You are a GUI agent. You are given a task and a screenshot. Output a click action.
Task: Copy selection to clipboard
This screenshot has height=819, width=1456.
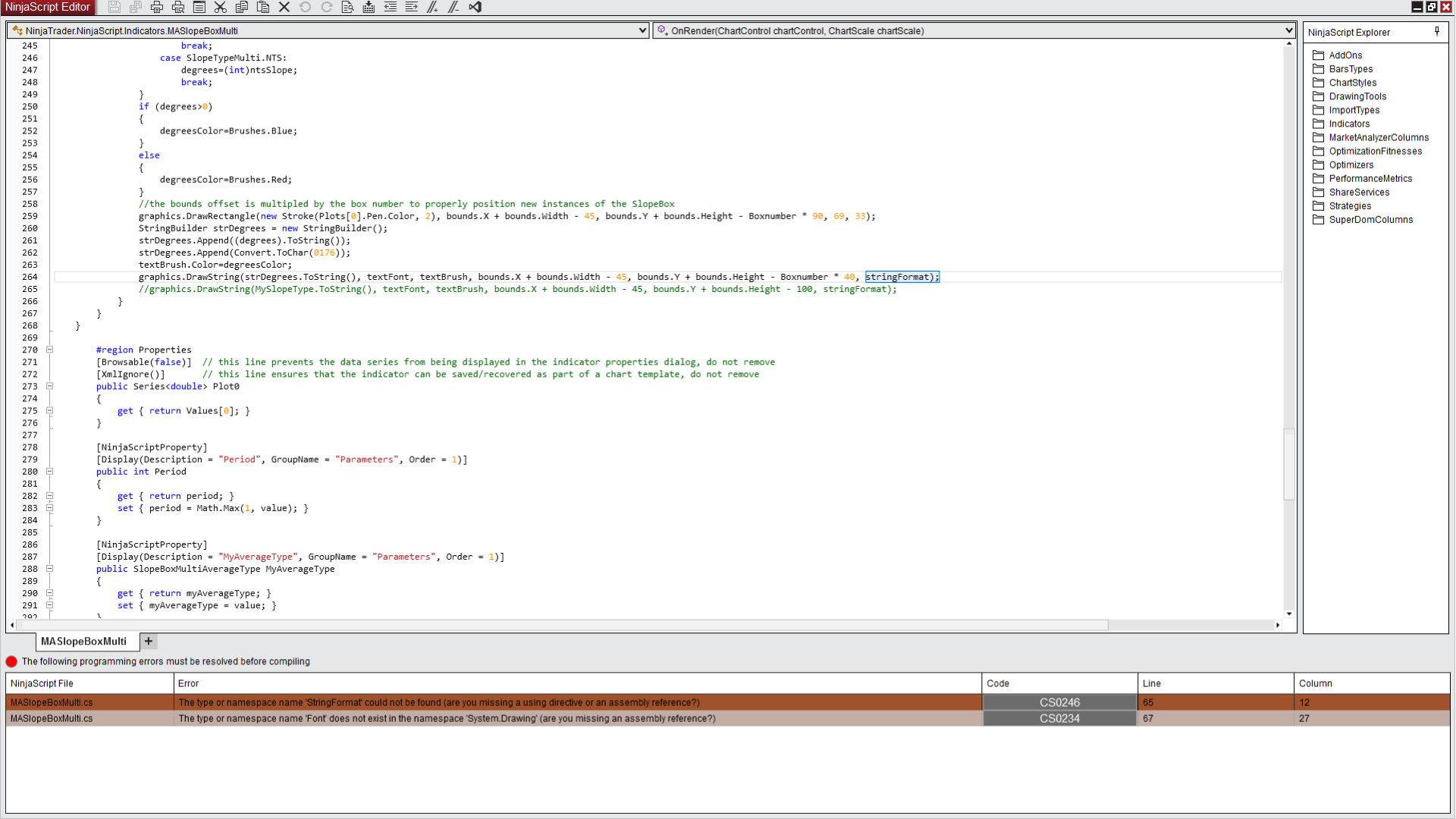coord(242,7)
